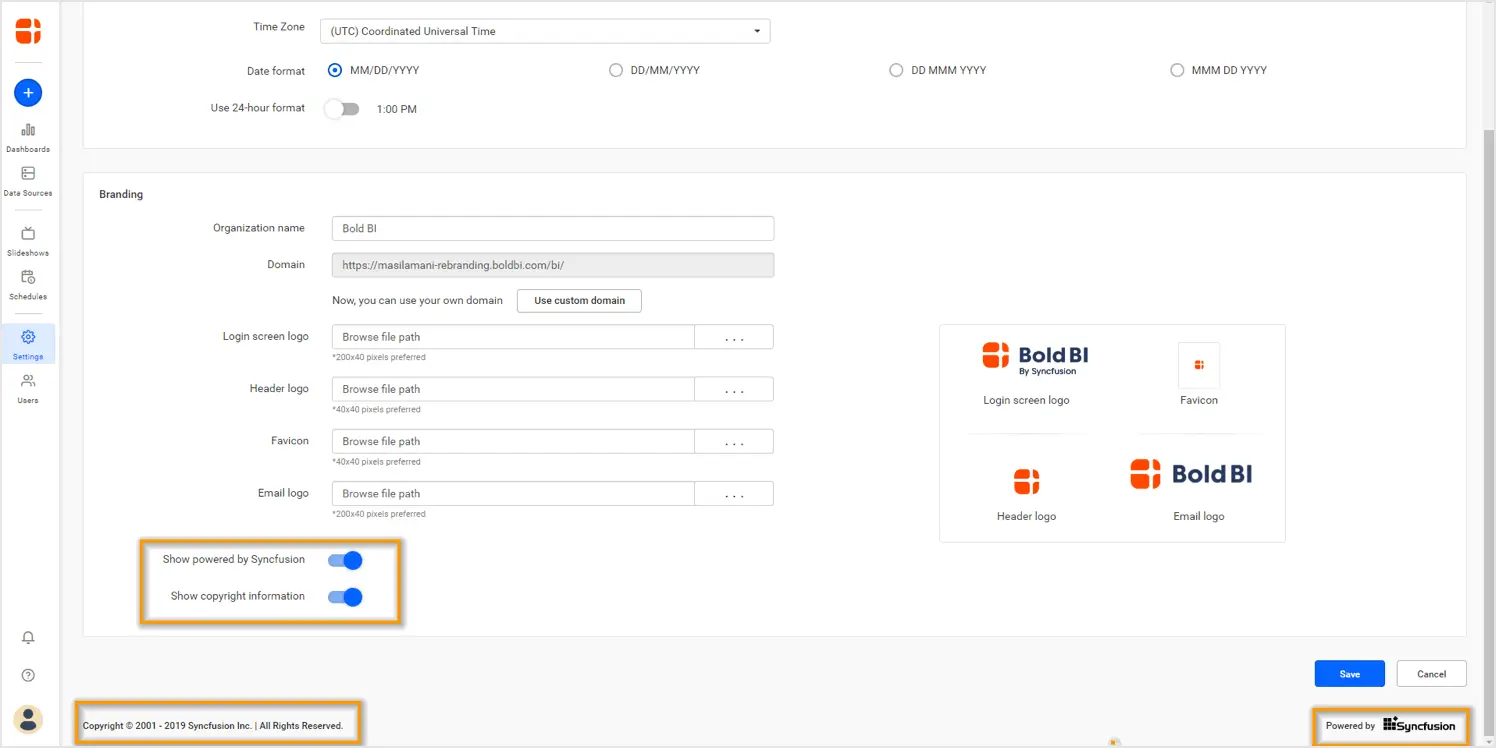Screen dimensions: 1496x748
Task: Go to Slideshows section
Action: tap(28, 241)
